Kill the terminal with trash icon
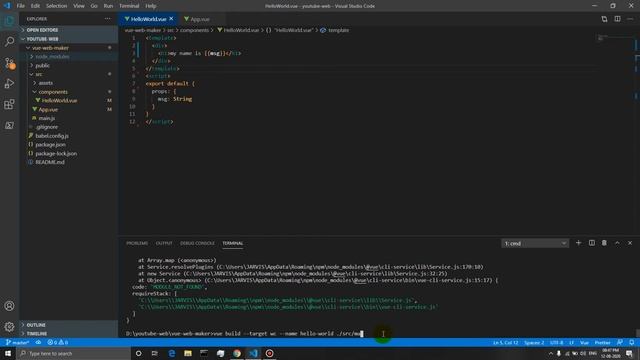Screen dimensions: 640x360 click(x=604, y=243)
